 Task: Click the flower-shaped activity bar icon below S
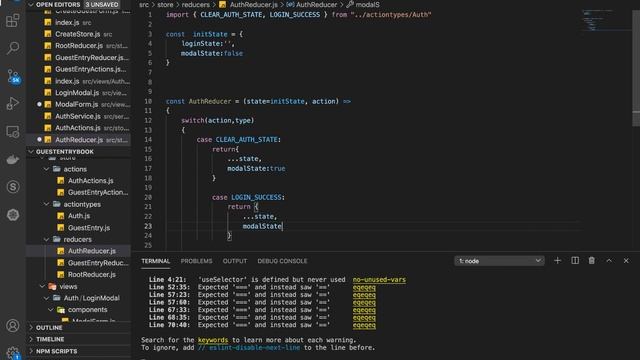pos(13,215)
